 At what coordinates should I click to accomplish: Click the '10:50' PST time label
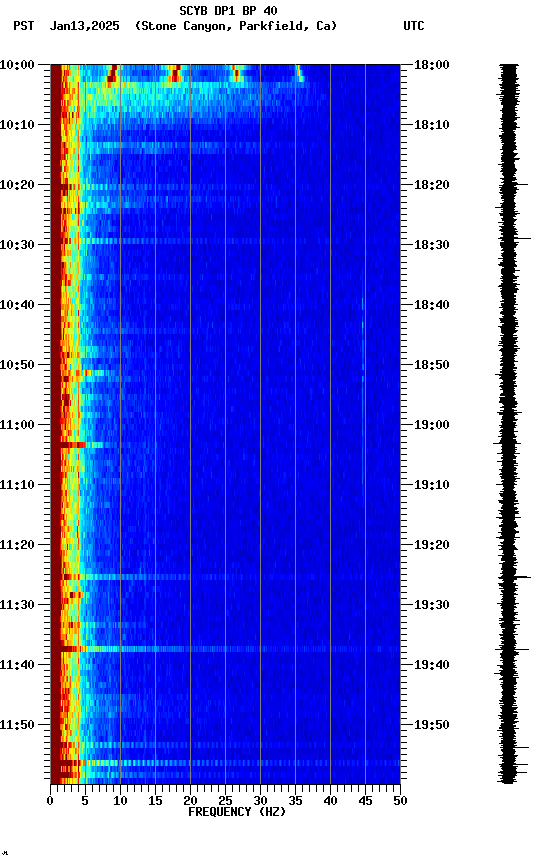(17, 365)
